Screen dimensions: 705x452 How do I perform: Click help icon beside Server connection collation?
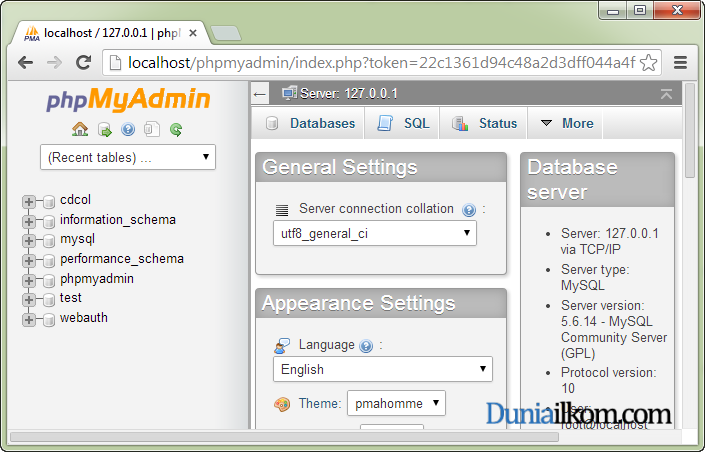(x=469, y=210)
